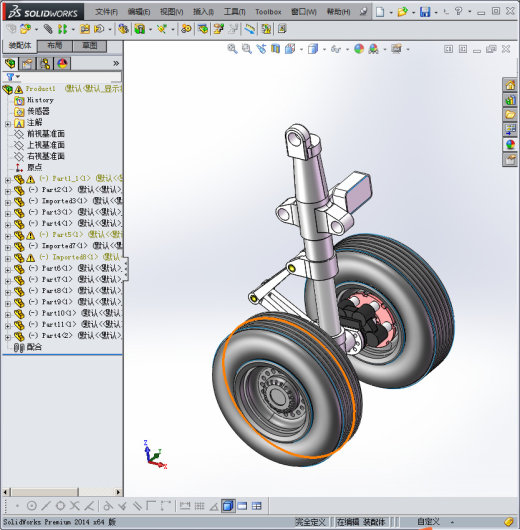520x530 pixels.
Task: Click the 配合 mates folder
Action: click(34, 347)
